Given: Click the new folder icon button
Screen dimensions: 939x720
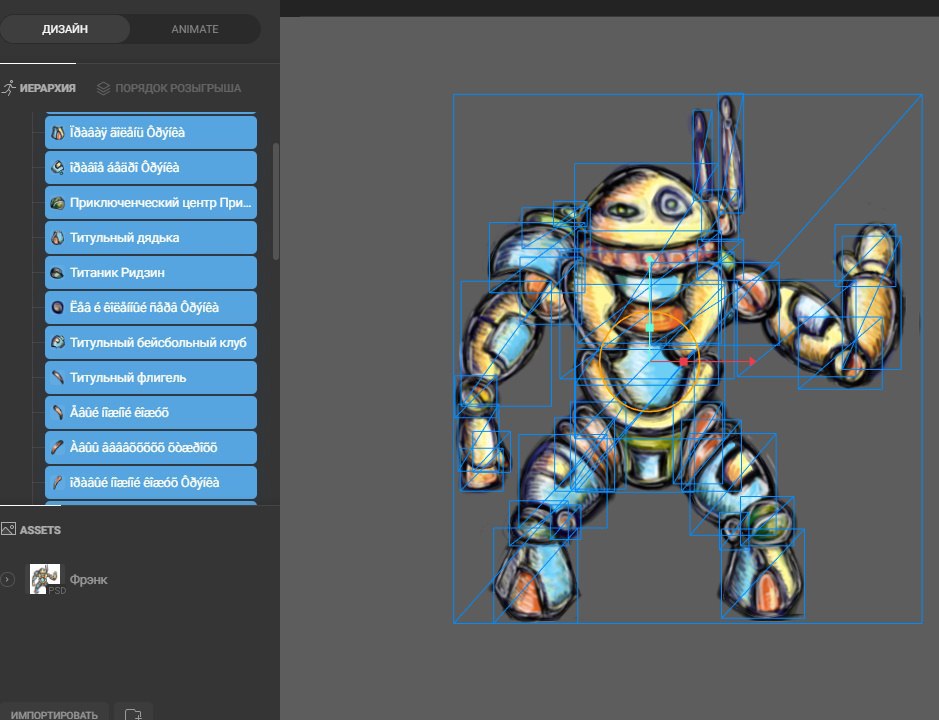Looking at the screenshot, I should (133, 713).
